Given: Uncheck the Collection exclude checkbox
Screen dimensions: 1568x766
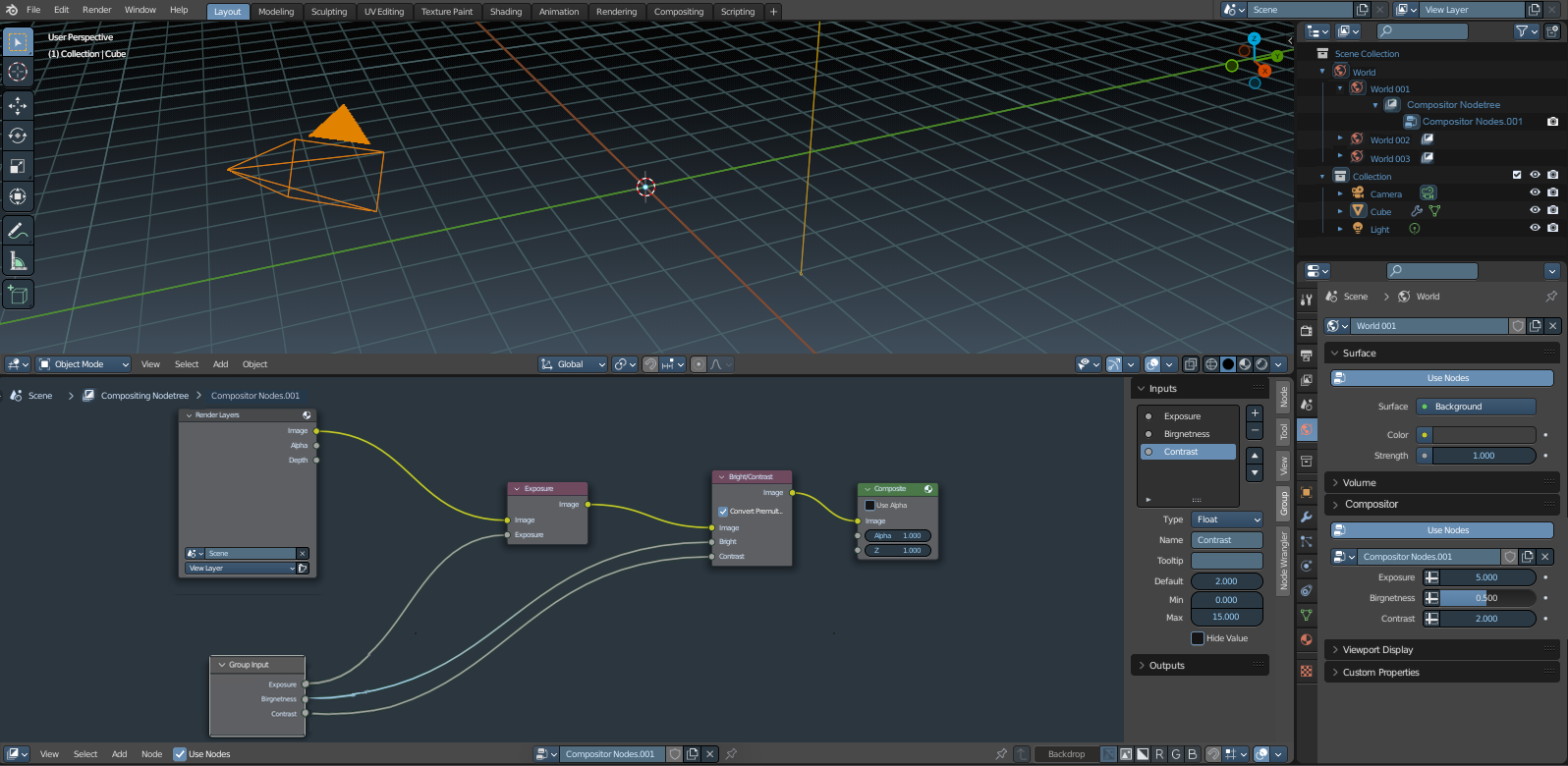Looking at the screenshot, I should [1517, 176].
